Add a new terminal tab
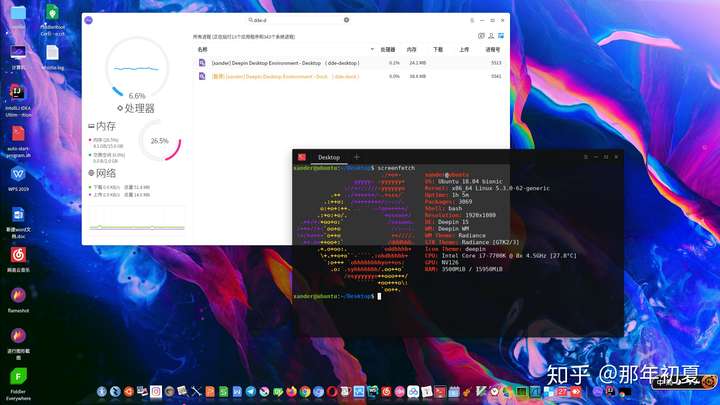 tap(356, 157)
